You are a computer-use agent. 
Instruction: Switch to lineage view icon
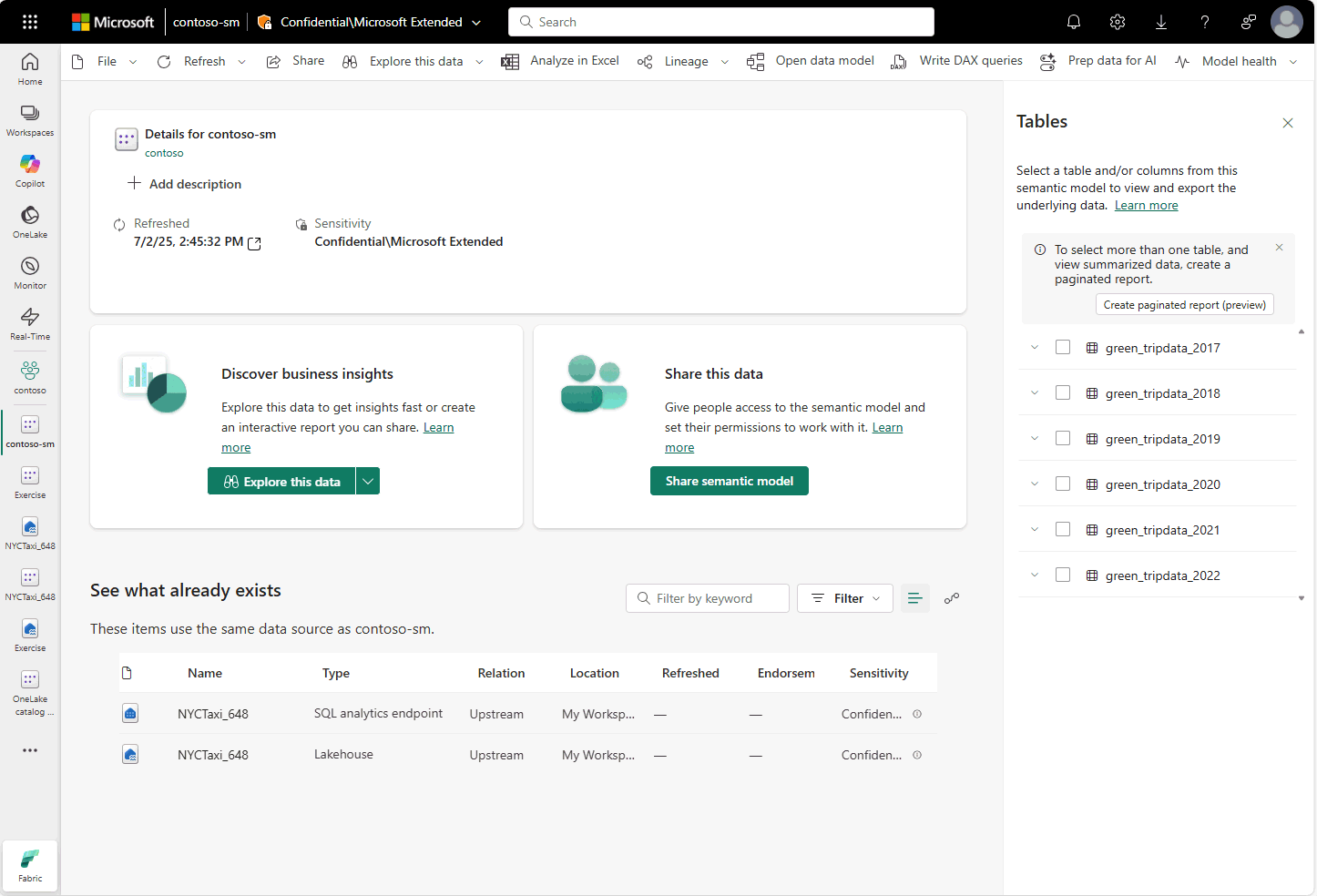[x=952, y=598]
